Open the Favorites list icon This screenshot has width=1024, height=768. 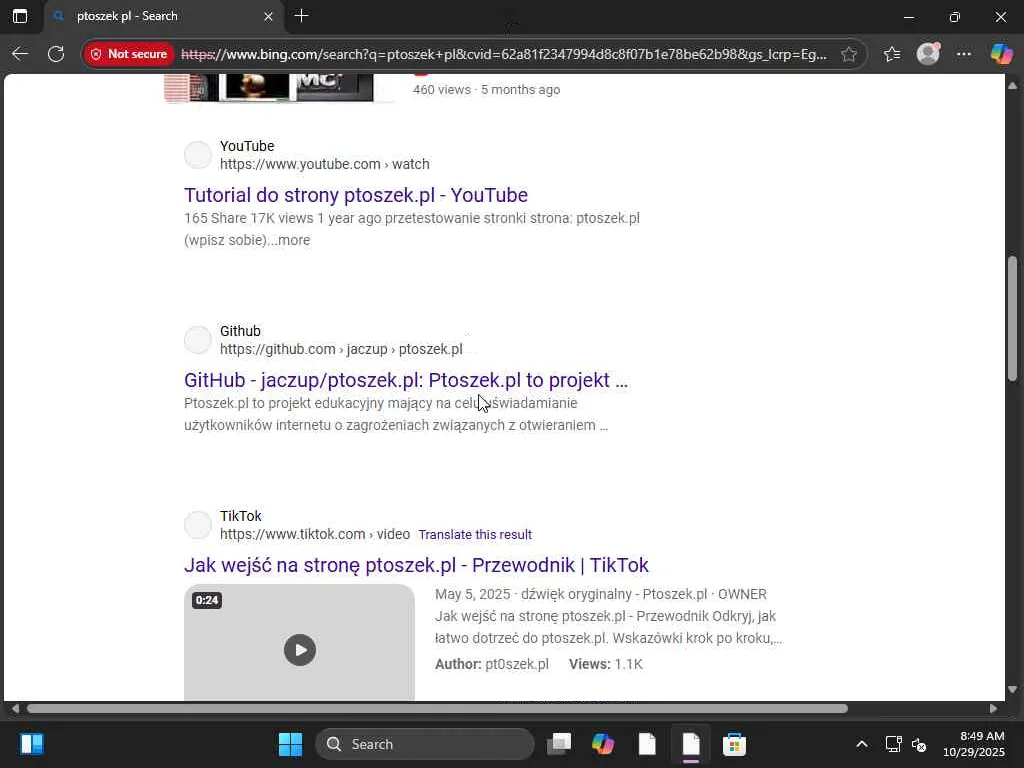[x=892, y=54]
